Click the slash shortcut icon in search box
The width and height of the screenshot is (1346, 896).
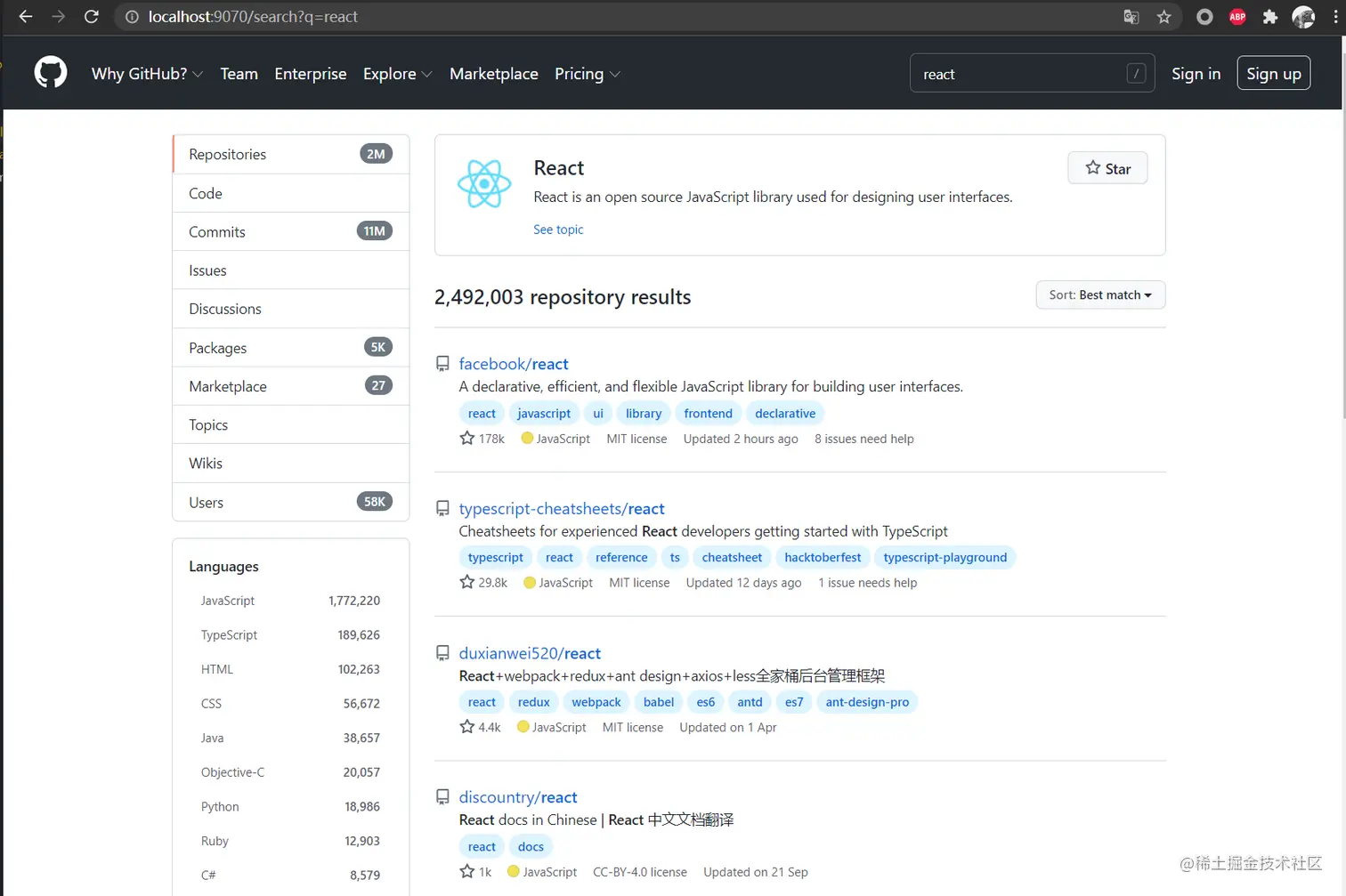tap(1136, 74)
